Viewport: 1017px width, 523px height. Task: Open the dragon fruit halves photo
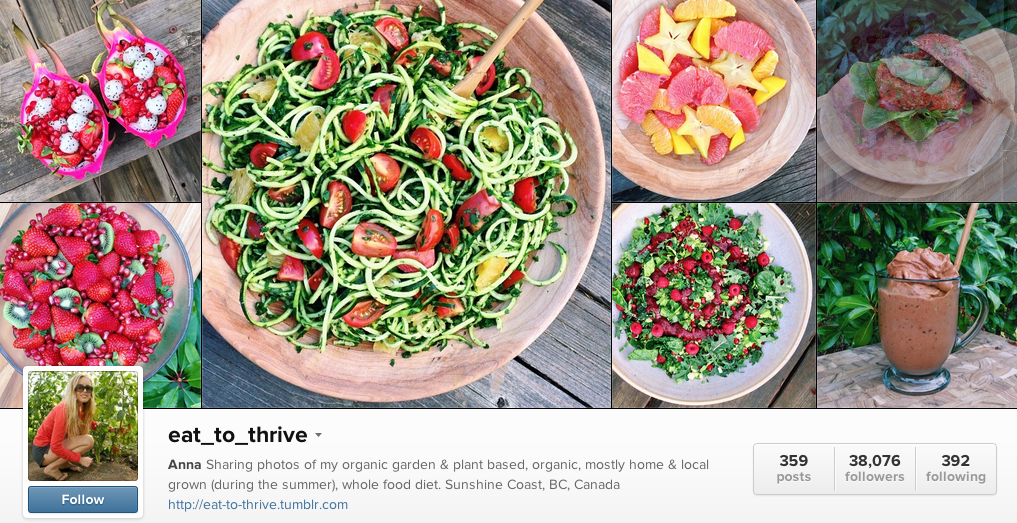coord(101,101)
